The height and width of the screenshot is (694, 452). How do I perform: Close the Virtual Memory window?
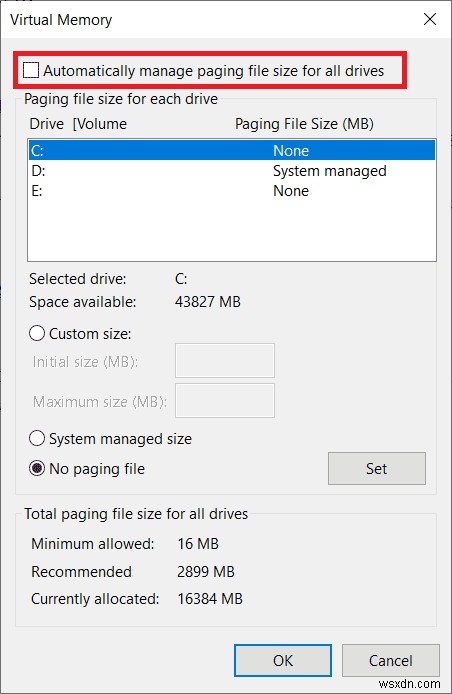[430, 19]
